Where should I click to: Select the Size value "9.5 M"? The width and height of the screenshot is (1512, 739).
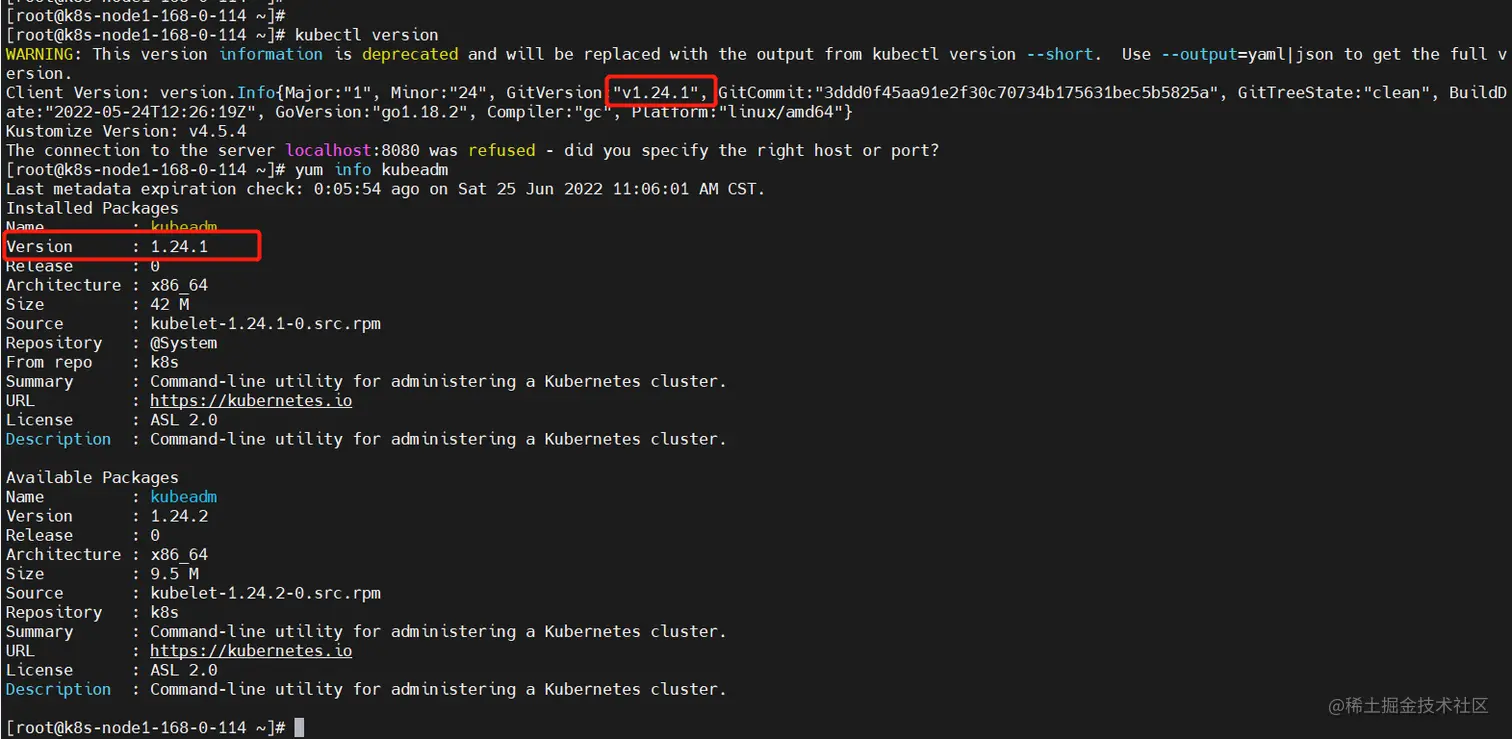[174, 573]
